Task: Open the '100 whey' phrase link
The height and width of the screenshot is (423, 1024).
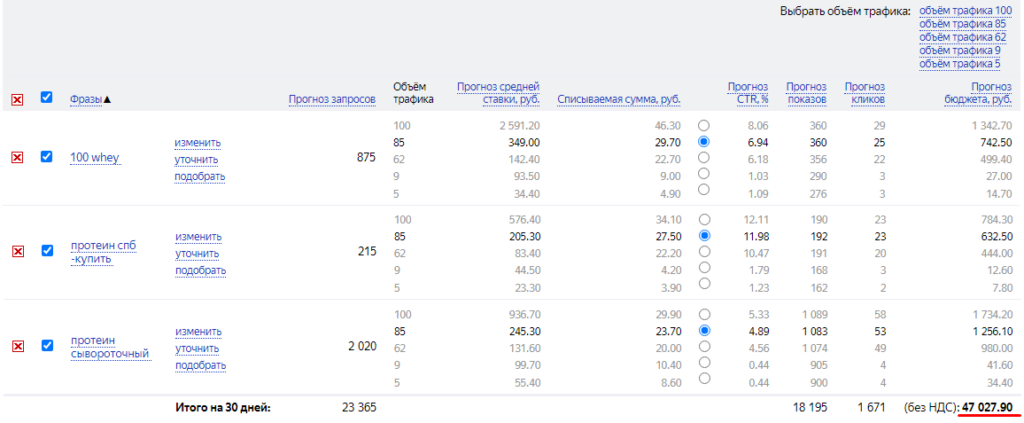Action: pyautogui.click(x=94, y=158)
